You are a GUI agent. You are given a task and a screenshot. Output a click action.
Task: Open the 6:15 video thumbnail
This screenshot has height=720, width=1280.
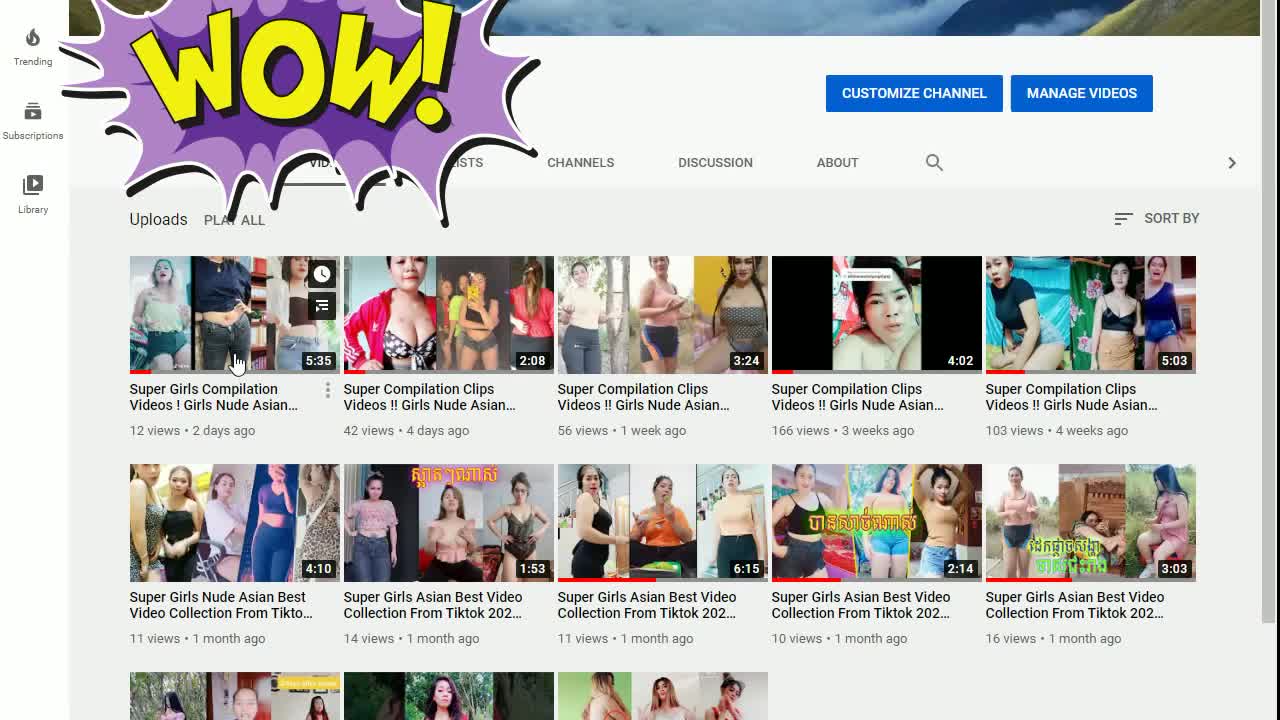(663, 523)
